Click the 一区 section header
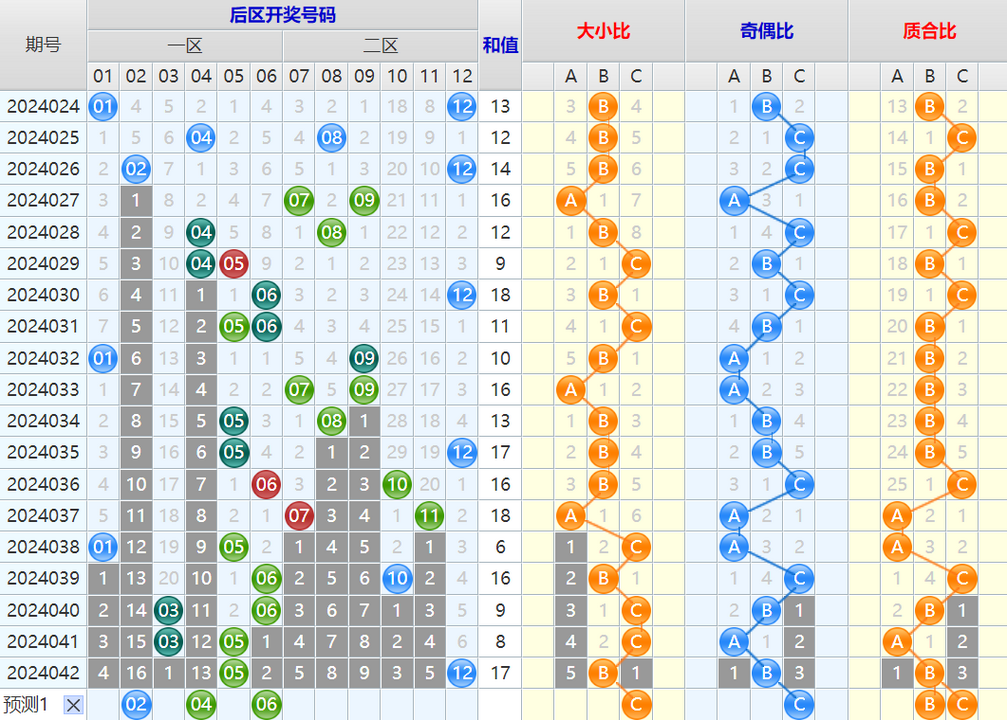The image size is (1007, 720). tap(185, 46)
